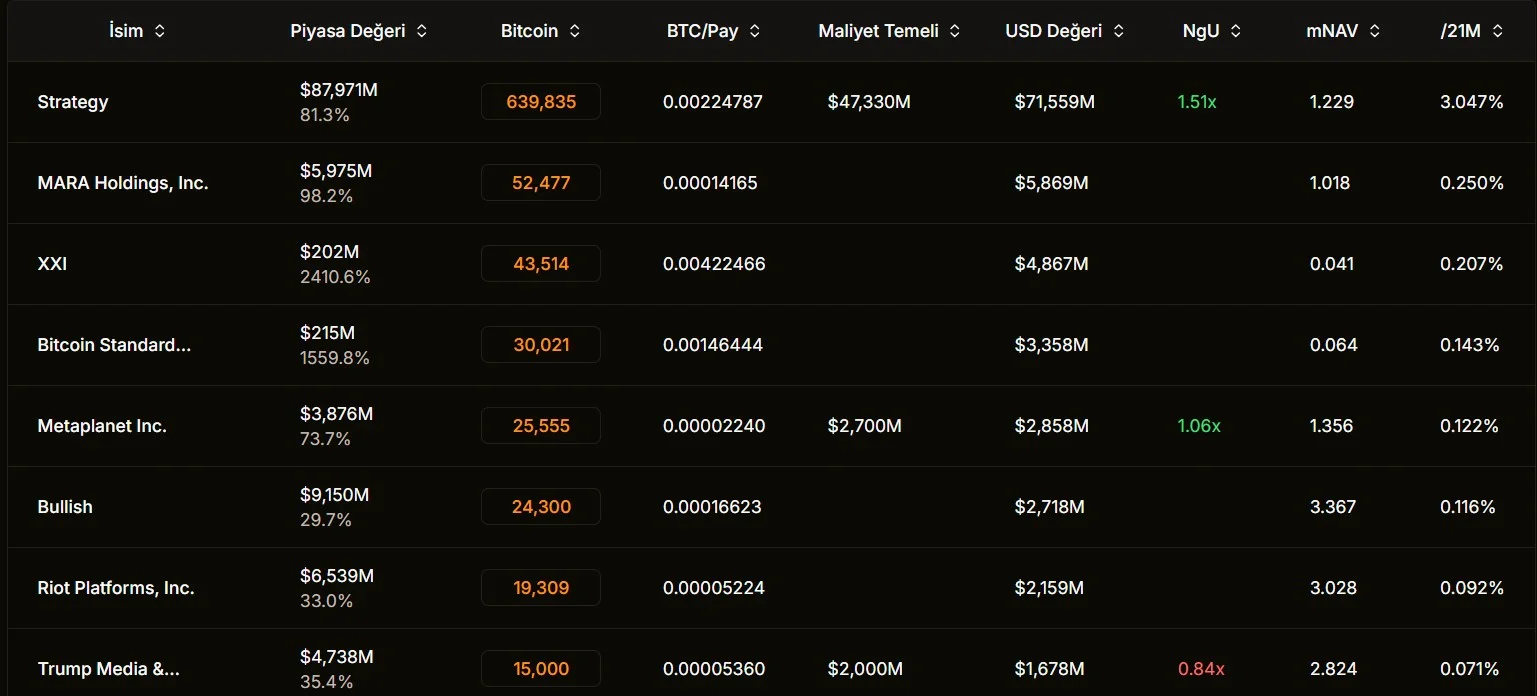This screenshot has width=1537, height=696.
Task: Sort by BTC/Pay header text
Action: point(702,31)
